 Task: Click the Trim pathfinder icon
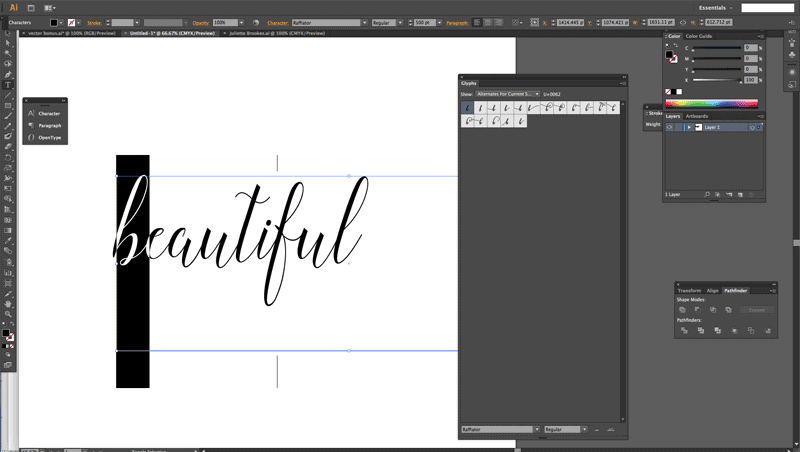tap(701, 331)
